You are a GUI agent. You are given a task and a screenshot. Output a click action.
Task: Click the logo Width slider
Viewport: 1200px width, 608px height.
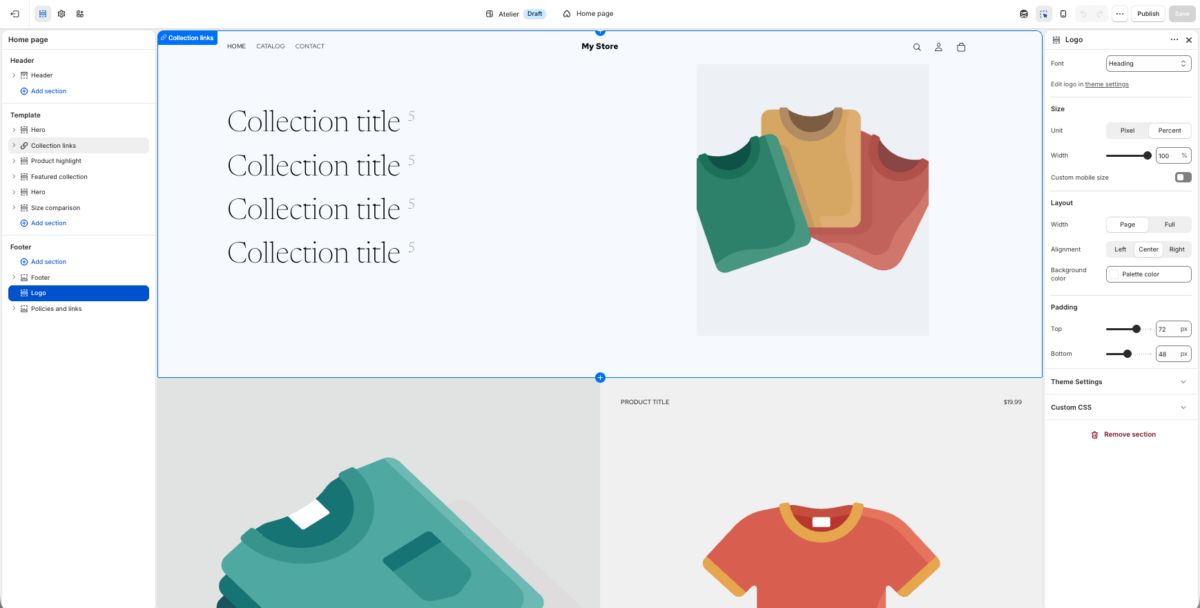tap(1128, 155)
